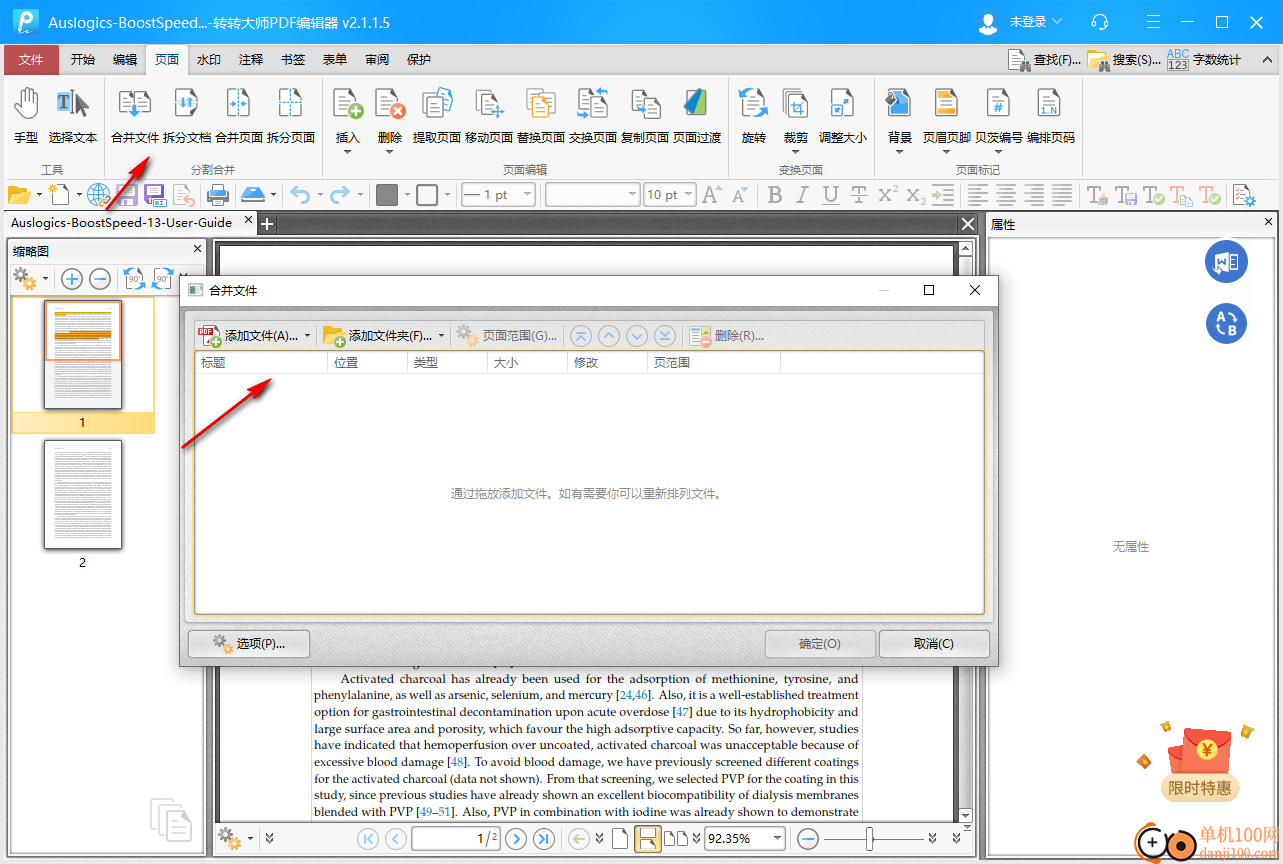Switch to the Watermark (水印) tab
The width and height of the screenshot is (1283, 864).
point(209,60)
